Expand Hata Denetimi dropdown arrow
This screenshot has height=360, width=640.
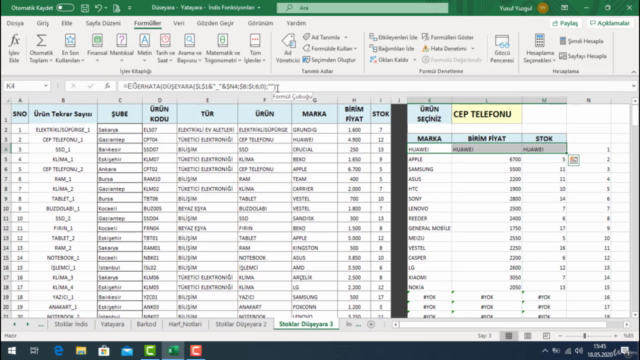coord(473,49)
